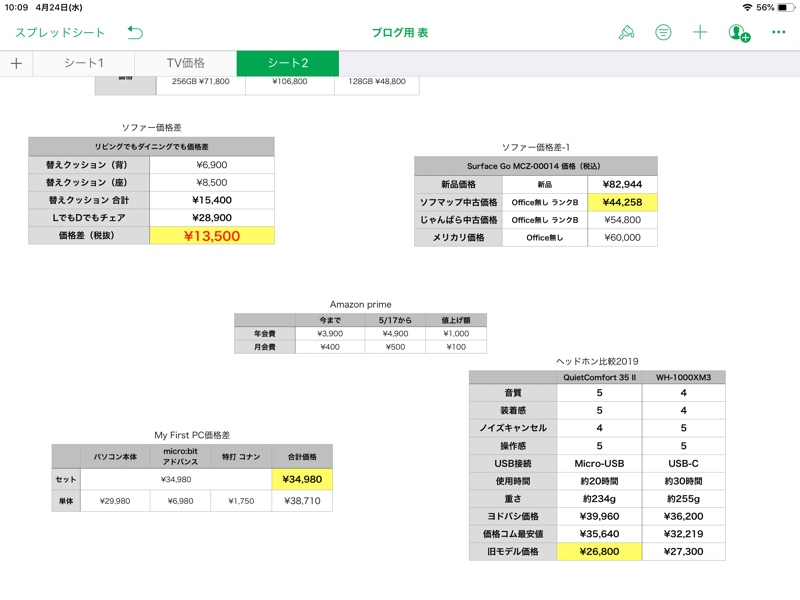Select the Micro-USB cell in headphone table
The image size is (800, 600).
coord(599,461)
